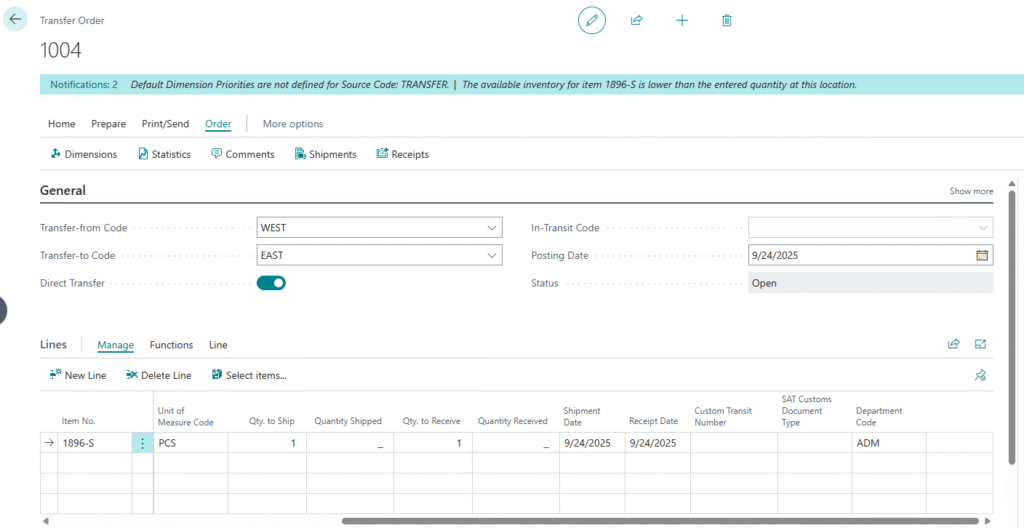Screen dimensions: 1024x528
Task: Click the trash delete icon
Action: point(727,20)
